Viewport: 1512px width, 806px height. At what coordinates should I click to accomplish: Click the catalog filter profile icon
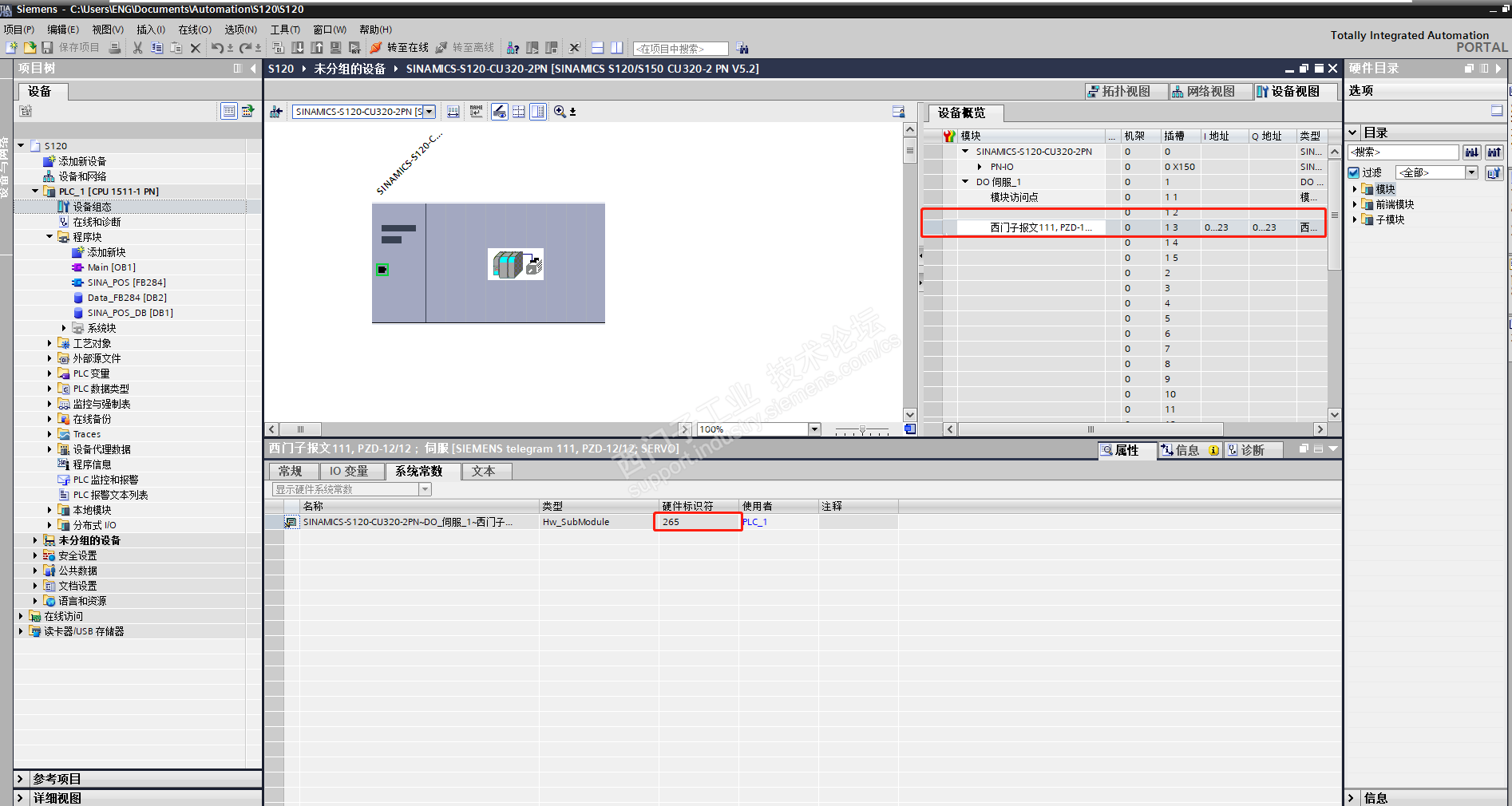[x=1494, y=172]
